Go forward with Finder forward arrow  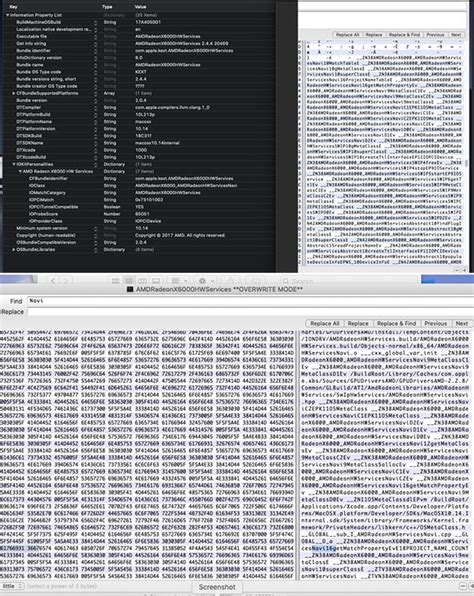[x=65, y=281]
